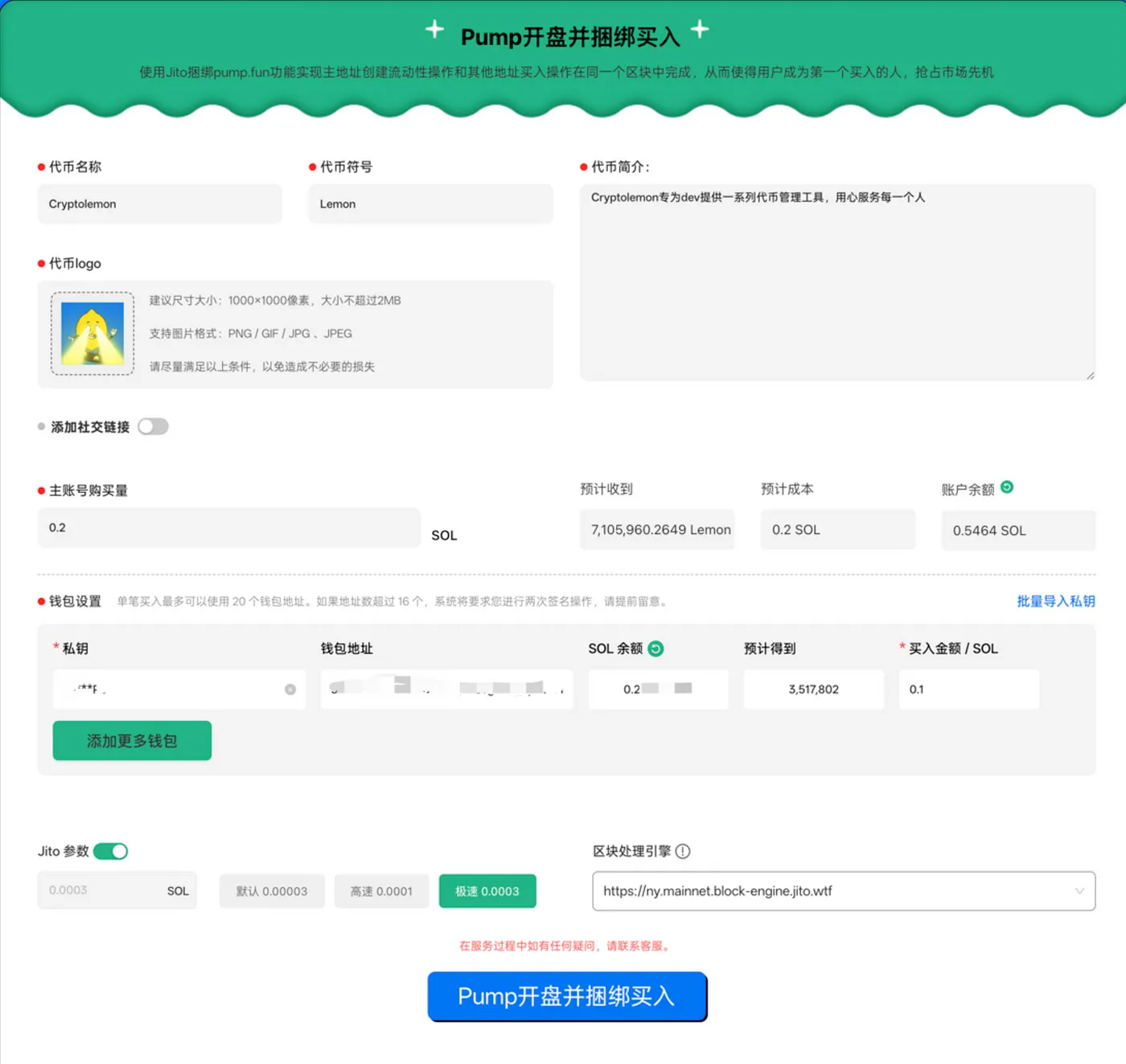Click the hint 建议尺寸大小:1000×1000像素
The image size is (1126, 1064).
[x=275, y=301]
